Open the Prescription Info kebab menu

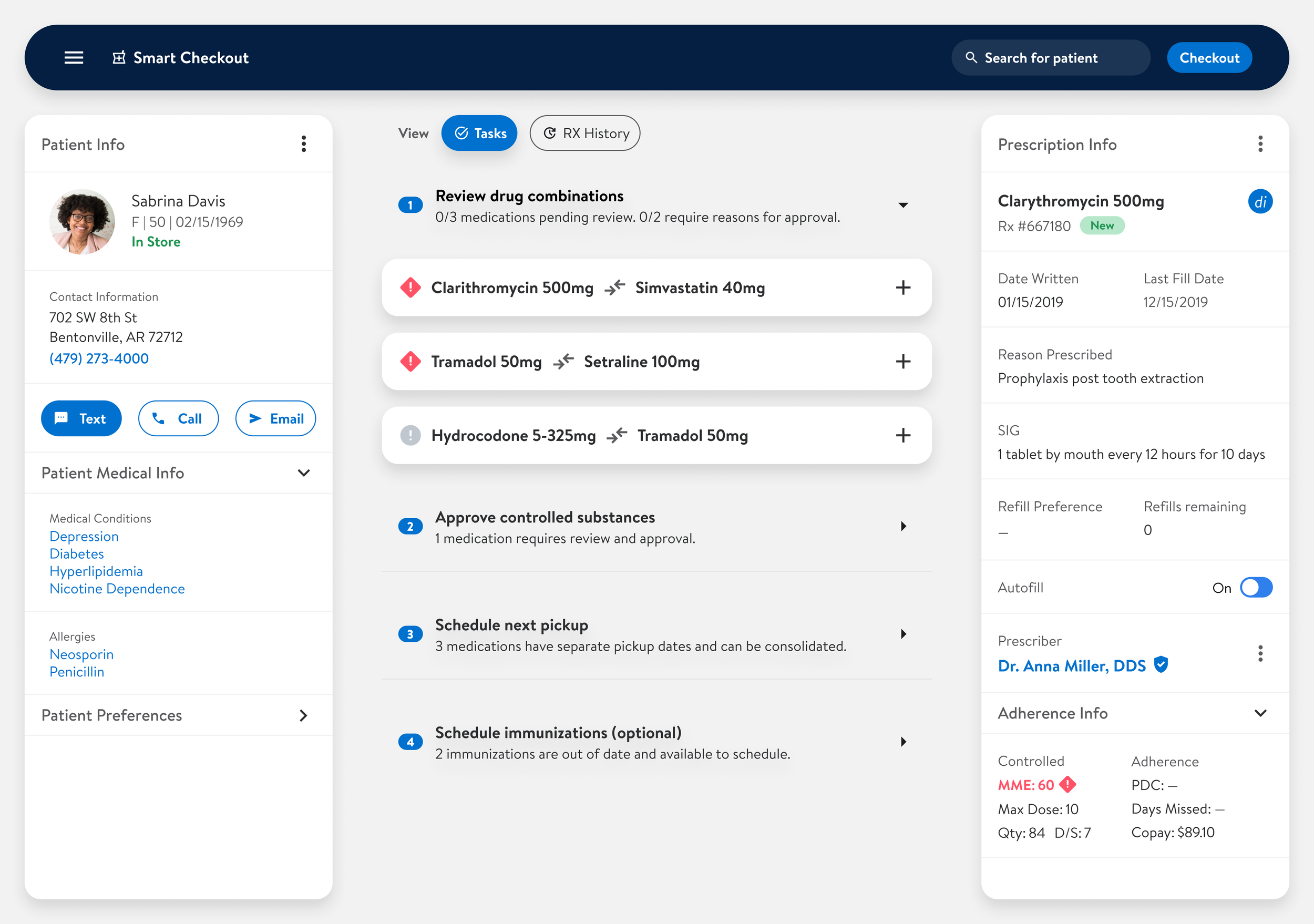point(1260,144)
